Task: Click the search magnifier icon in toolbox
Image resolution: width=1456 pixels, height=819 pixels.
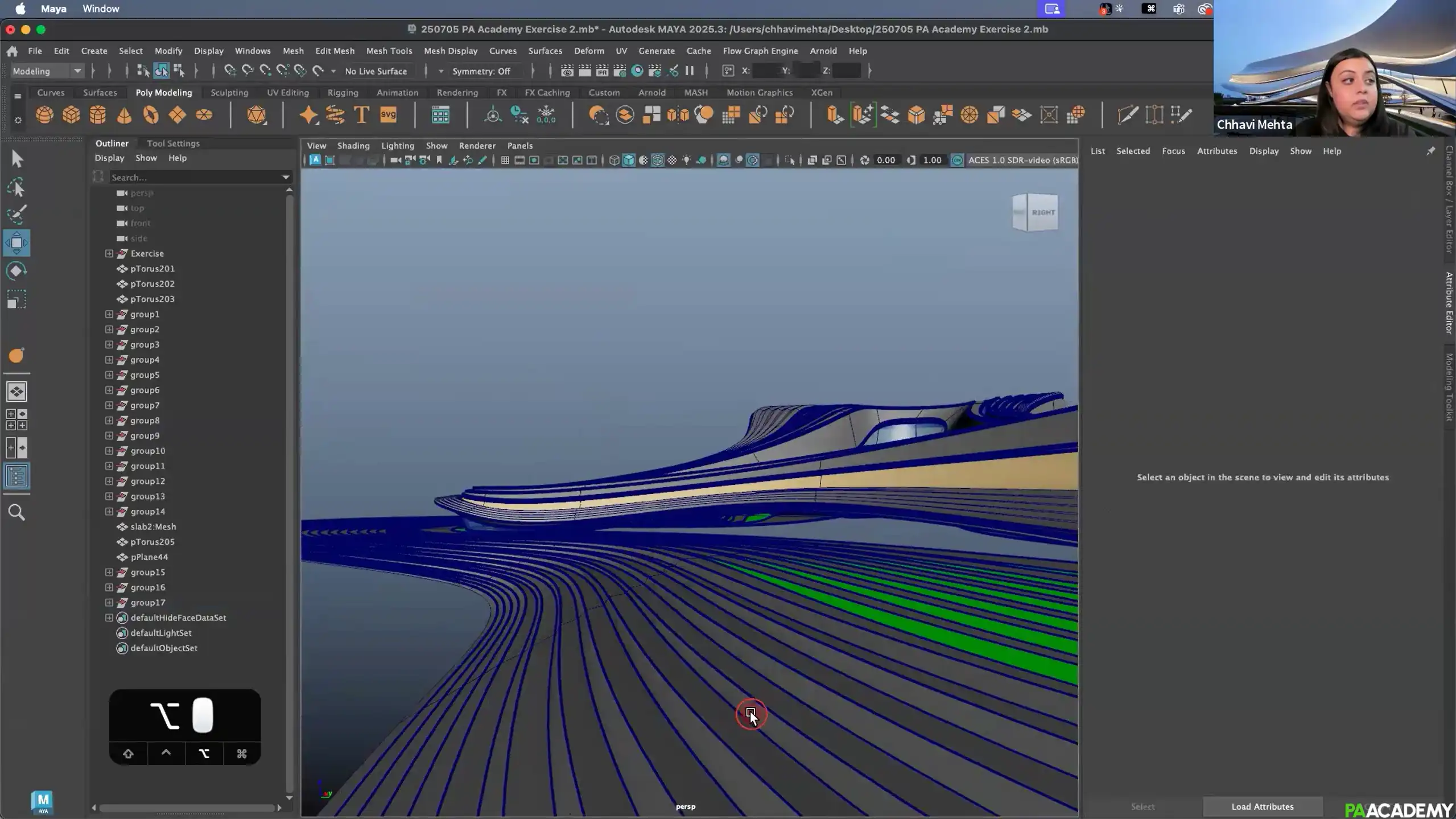Action: point(17,513)
